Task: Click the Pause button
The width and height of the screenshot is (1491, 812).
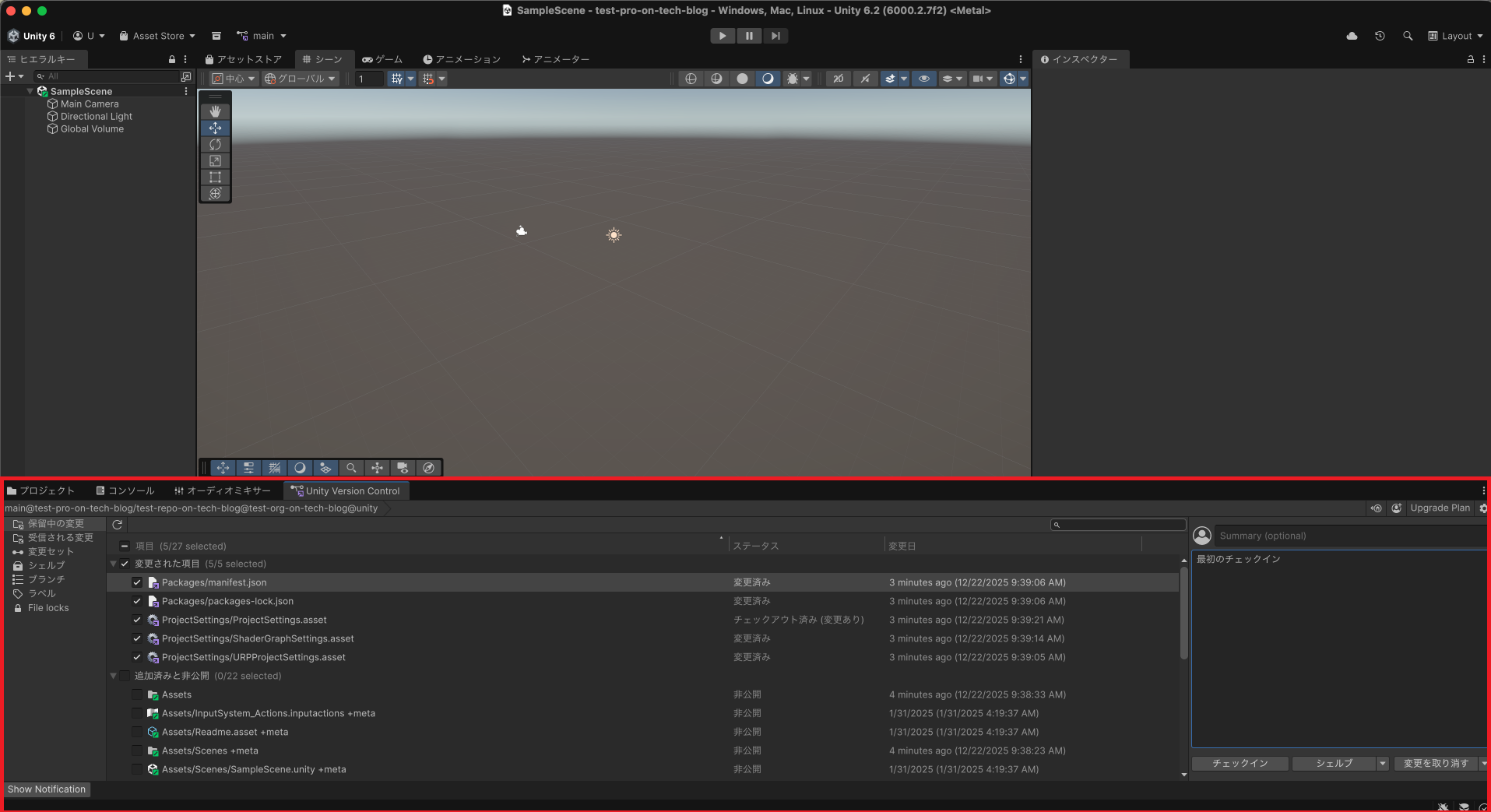Action: (x=749, y=36)
